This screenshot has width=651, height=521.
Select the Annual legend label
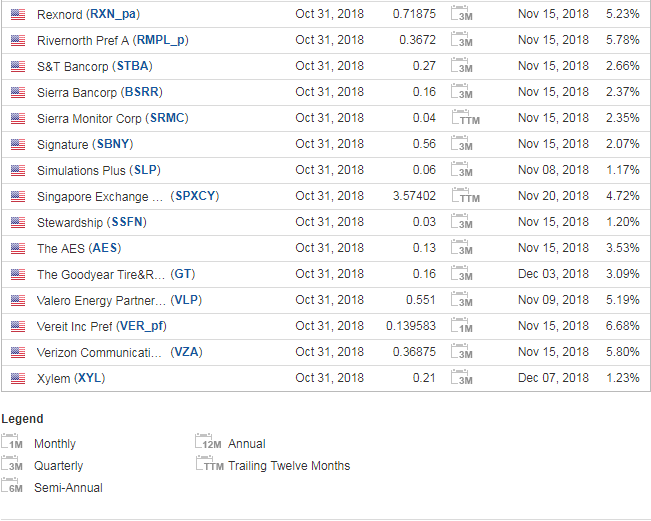click(247, 444)
